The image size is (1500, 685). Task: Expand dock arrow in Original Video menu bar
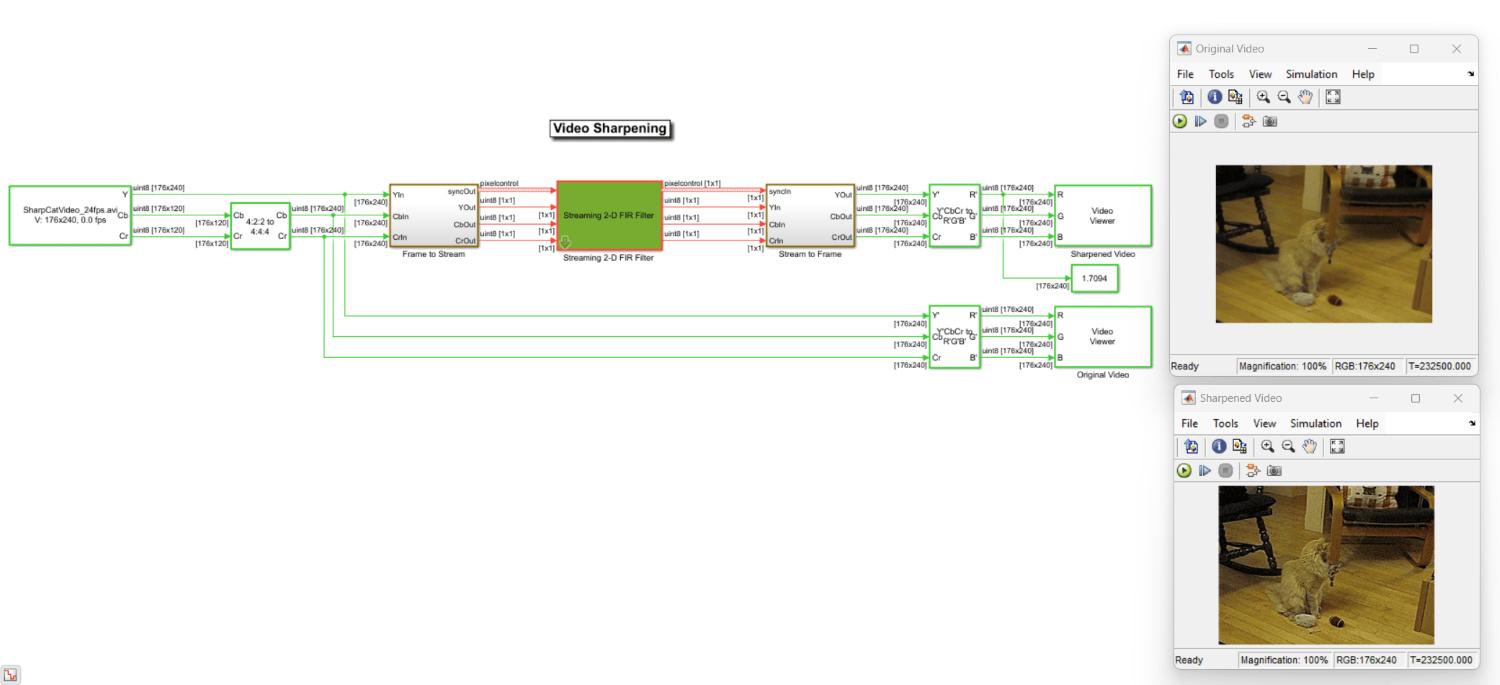[x=1471, y=74]
